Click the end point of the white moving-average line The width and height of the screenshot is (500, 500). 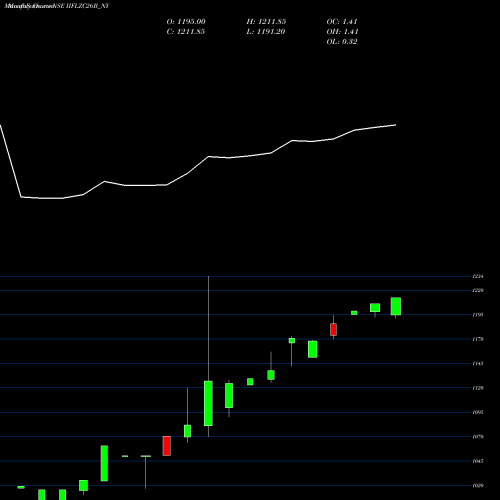tap(396, 125)
